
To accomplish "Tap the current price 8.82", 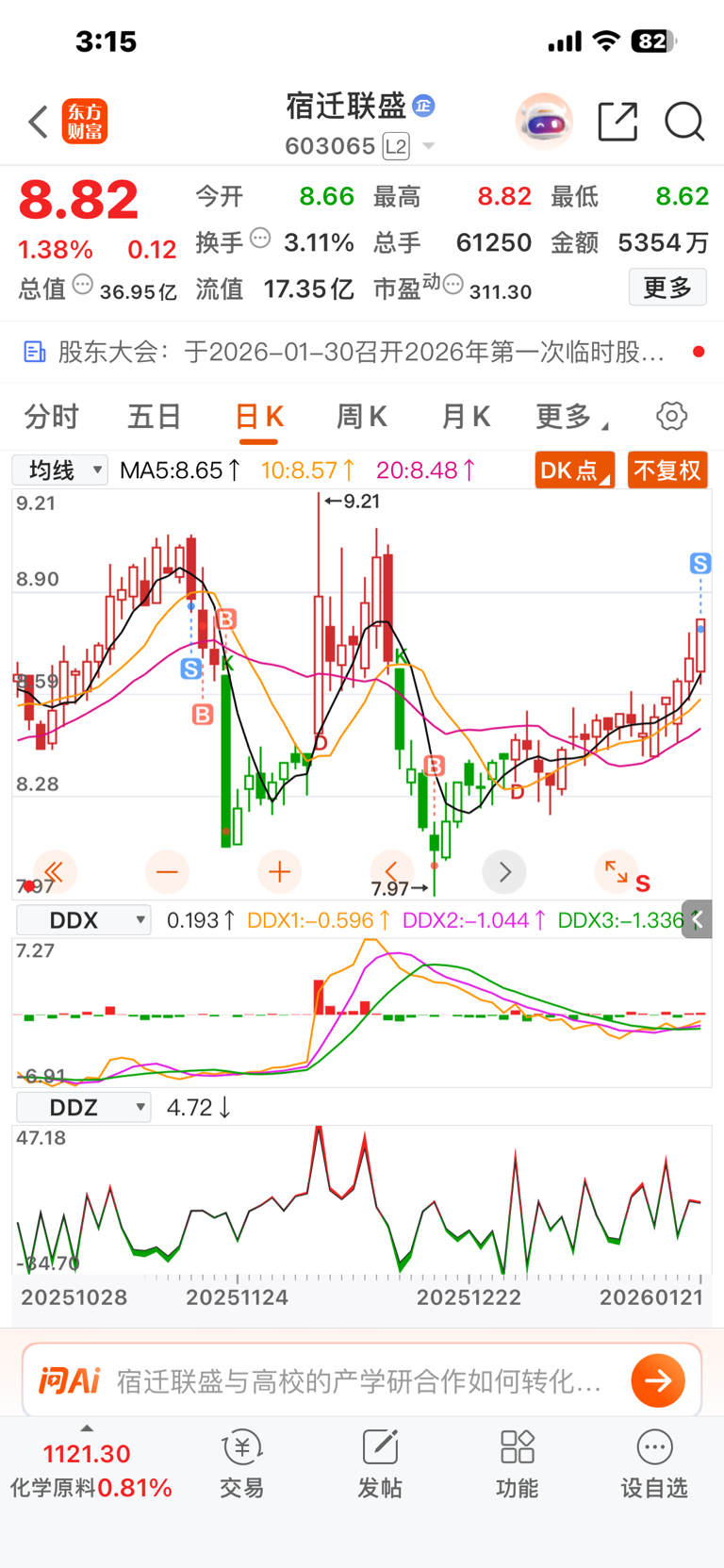I will coord(78,200).
